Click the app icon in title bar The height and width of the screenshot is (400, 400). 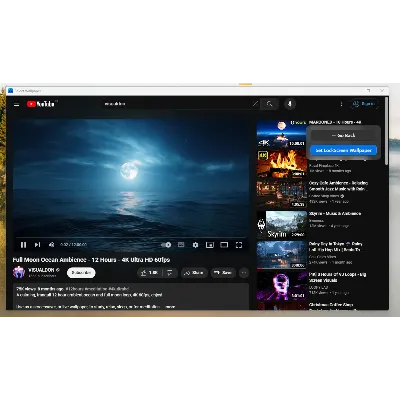11,91
